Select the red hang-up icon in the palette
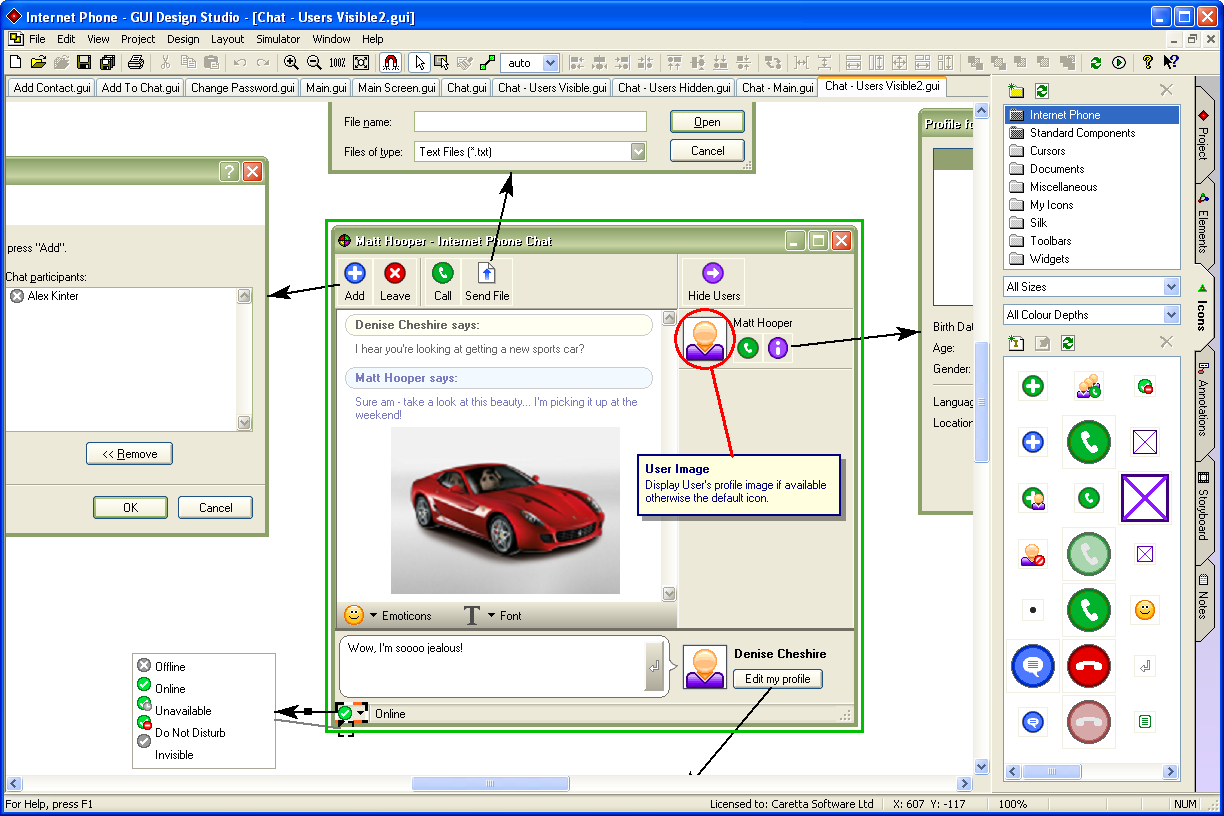The image size is (1224, 816). [1088, 666]
